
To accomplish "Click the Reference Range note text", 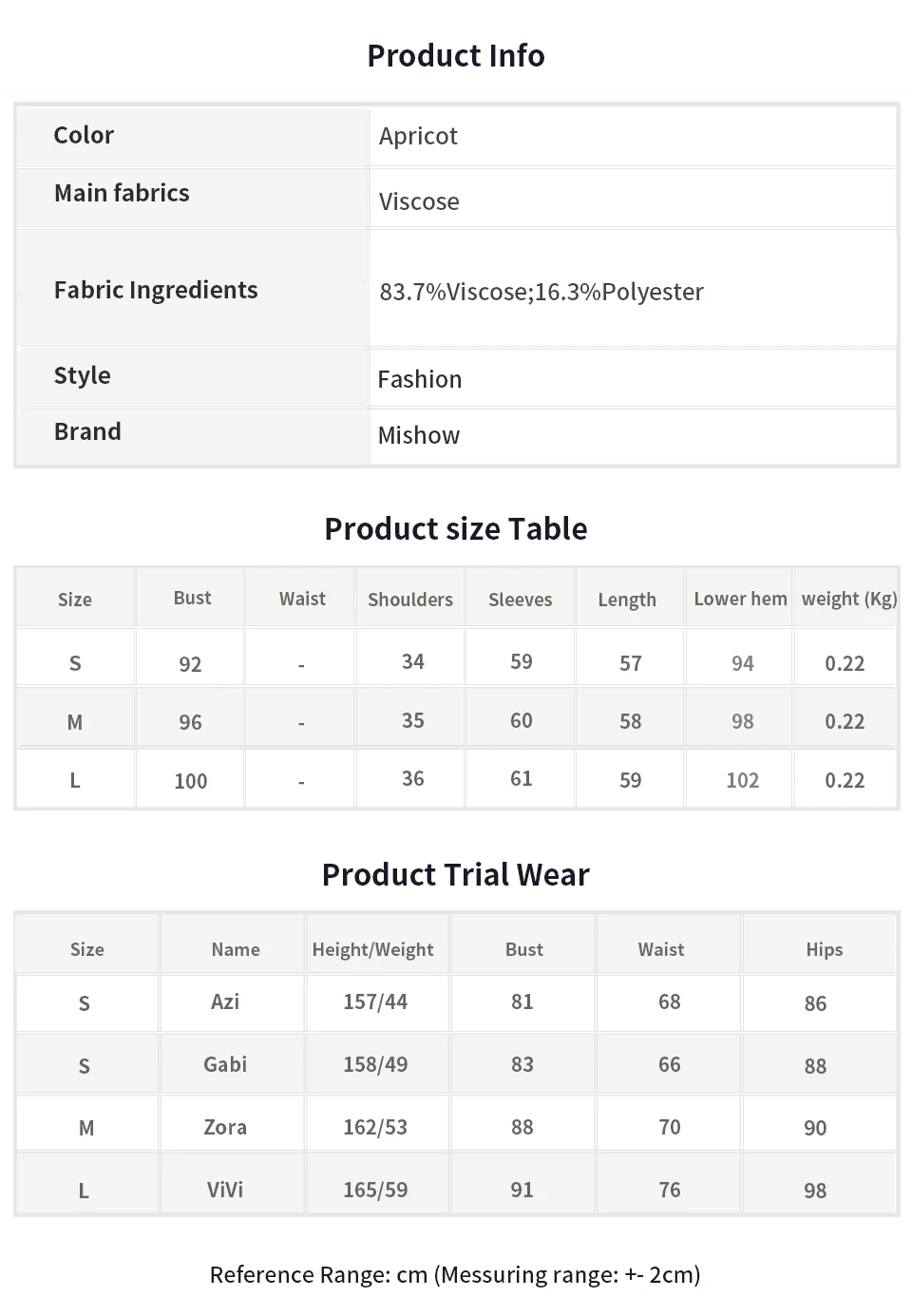I will pyautogui.click(x=455, y=1274).
